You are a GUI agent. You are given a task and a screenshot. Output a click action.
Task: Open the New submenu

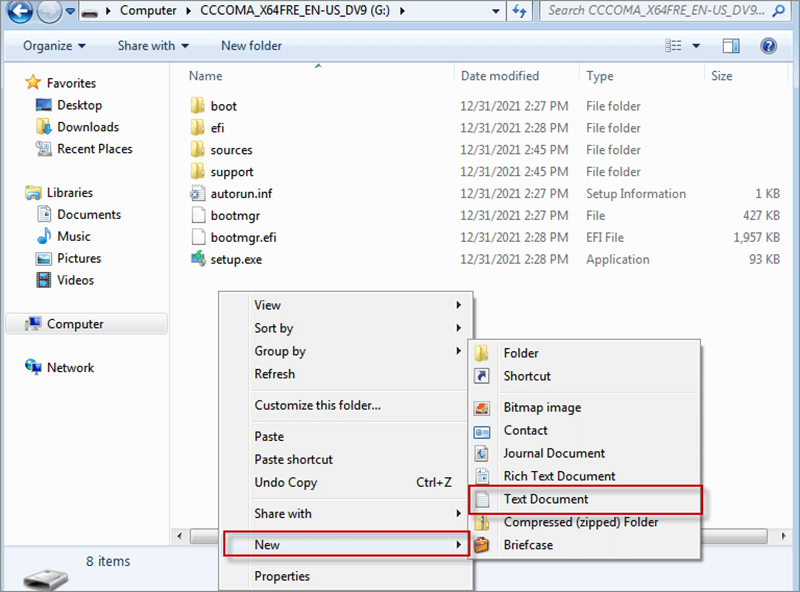point(345,545)
